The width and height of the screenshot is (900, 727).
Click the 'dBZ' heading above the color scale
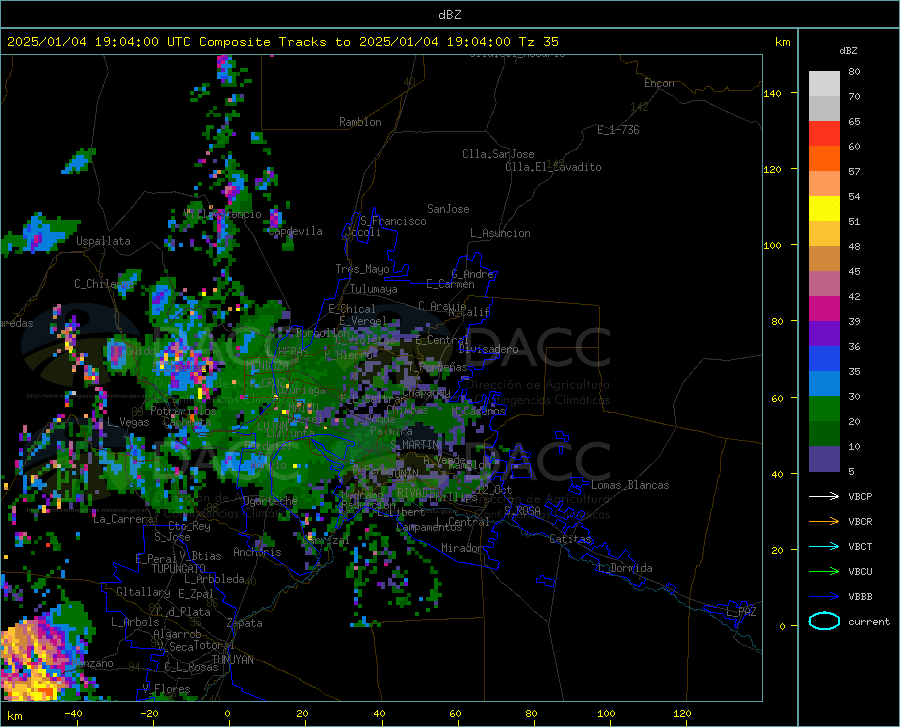pos(848,50)
